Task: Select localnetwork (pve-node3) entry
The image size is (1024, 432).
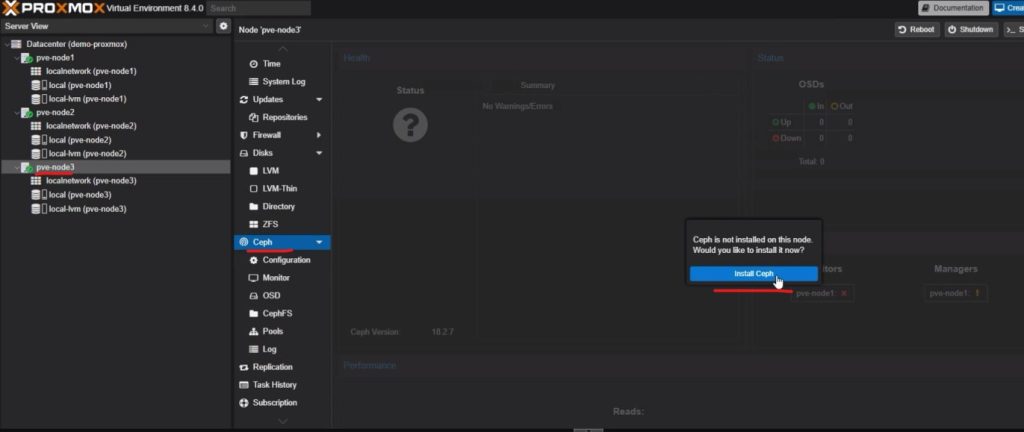Action: coord(91,181)
